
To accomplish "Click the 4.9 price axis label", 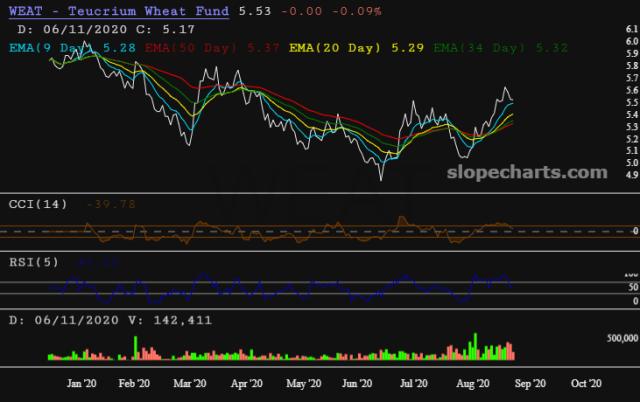I will tap(626, 175).
